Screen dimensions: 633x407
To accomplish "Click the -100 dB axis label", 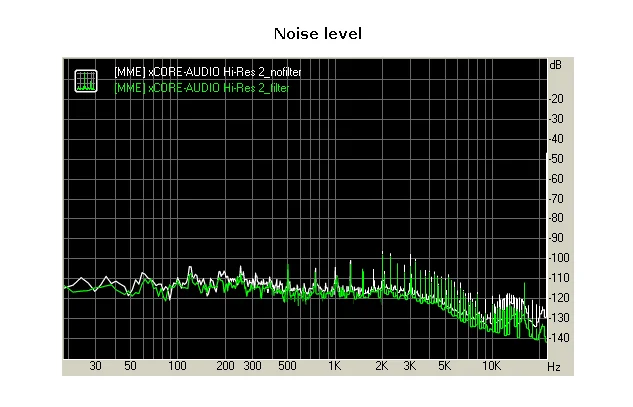I will coord(559,257).
